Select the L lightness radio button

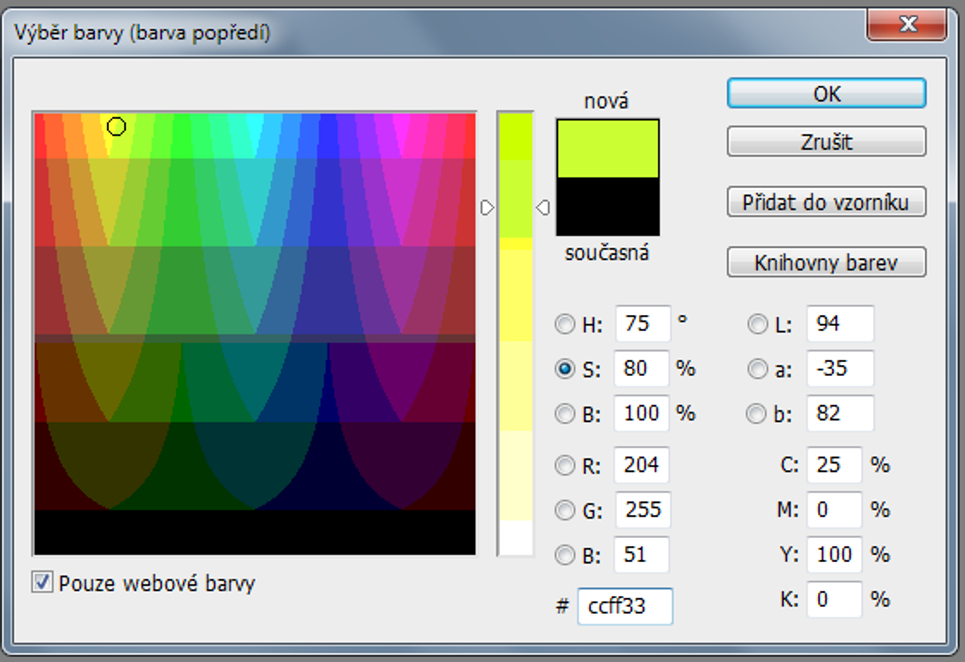757,325
